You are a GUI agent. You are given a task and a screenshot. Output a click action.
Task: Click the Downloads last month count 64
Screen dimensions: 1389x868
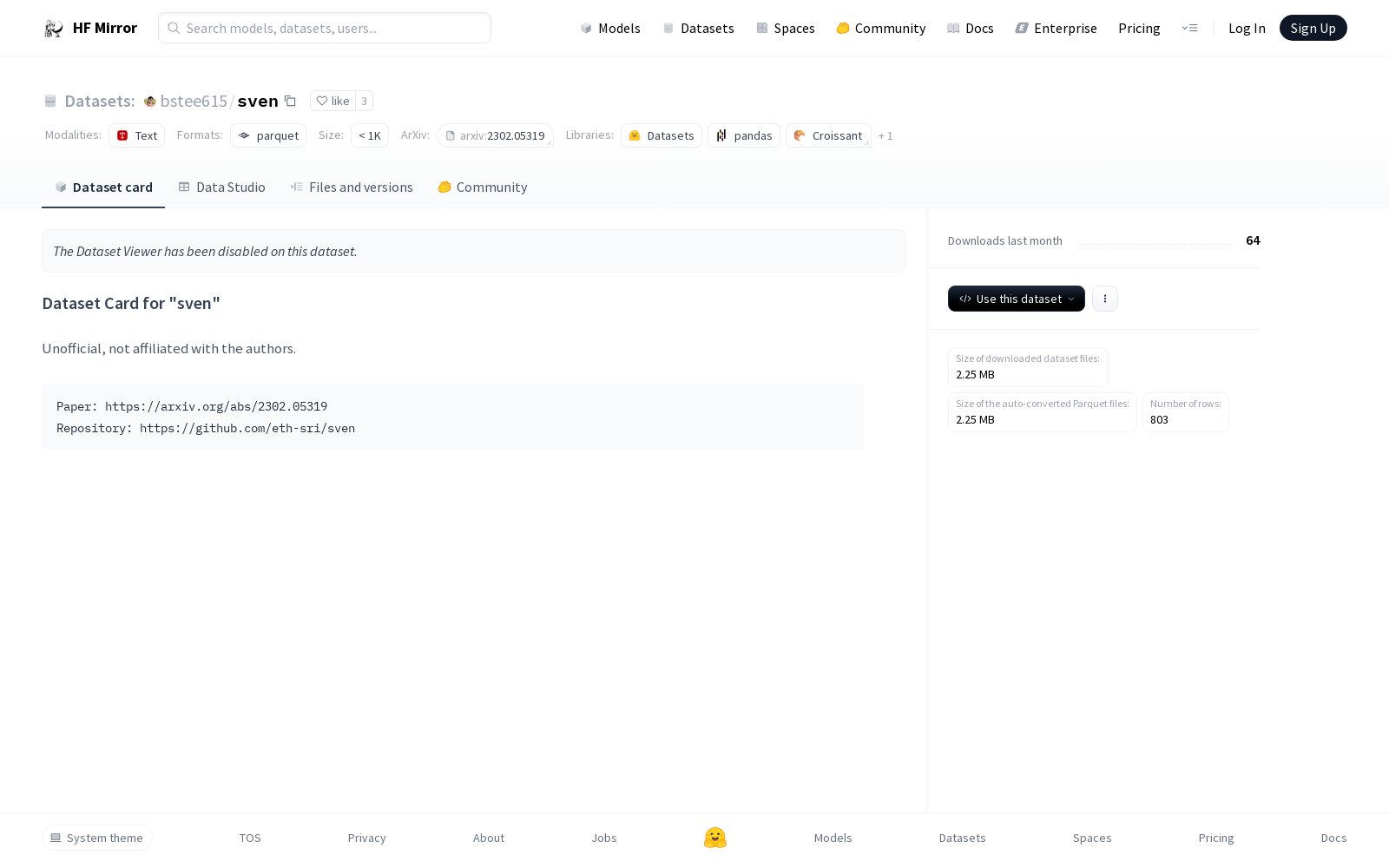click(x=1253, y=240)
